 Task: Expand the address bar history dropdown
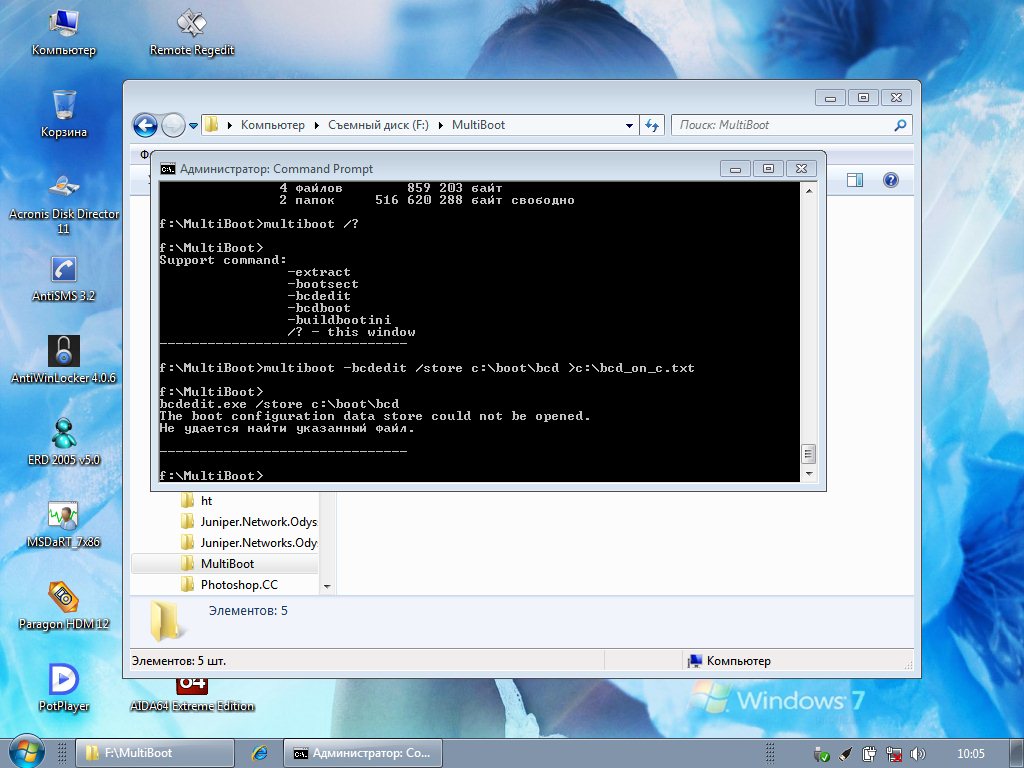629,126
